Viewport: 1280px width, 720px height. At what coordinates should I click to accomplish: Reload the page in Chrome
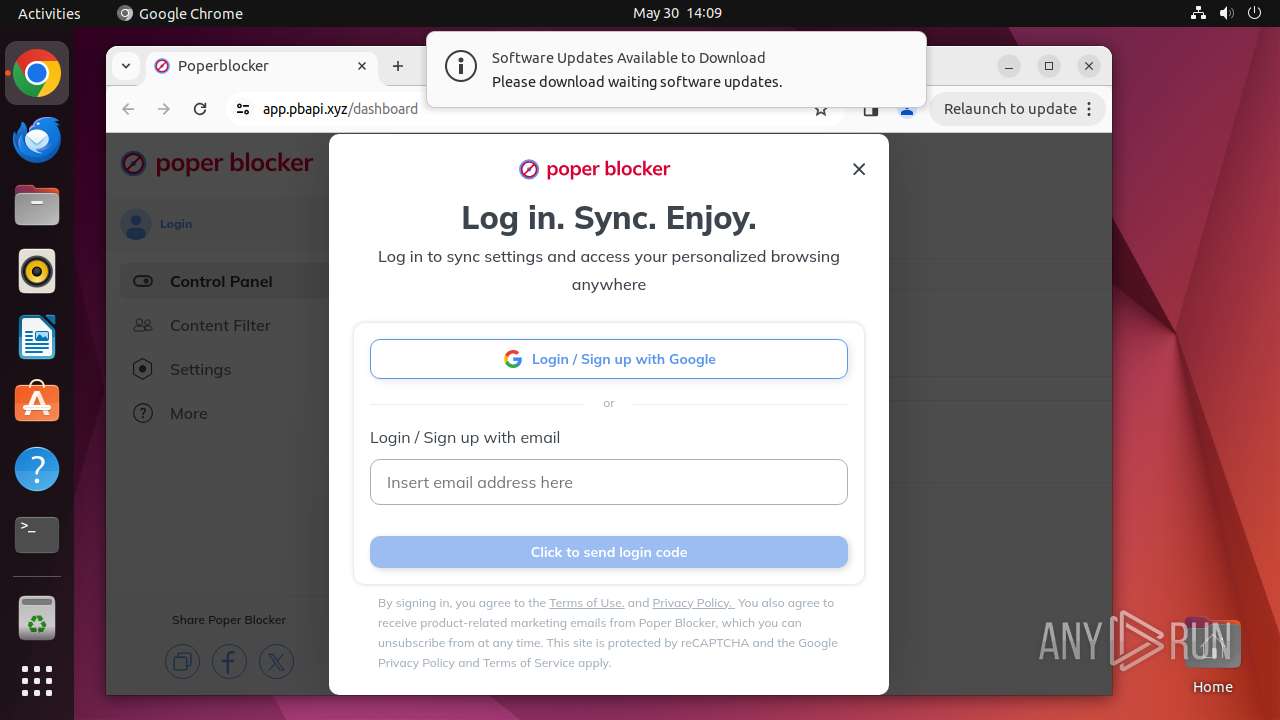tap(200, 109)
